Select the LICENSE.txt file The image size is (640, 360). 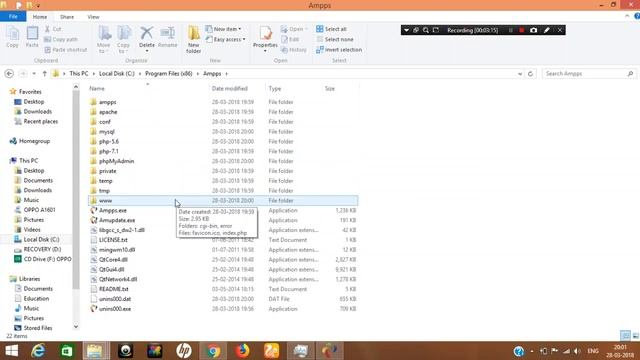113,240
